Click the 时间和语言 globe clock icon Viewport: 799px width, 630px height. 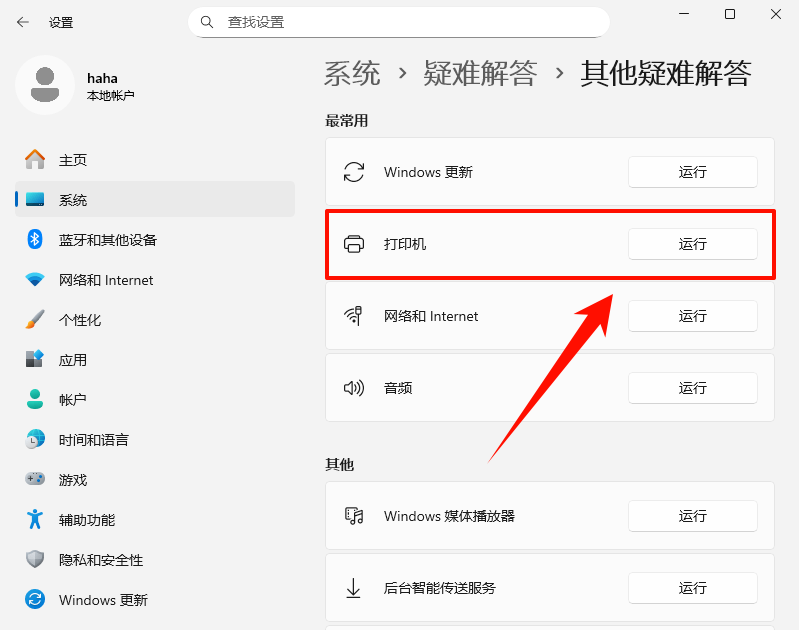(x=35, y=439)
